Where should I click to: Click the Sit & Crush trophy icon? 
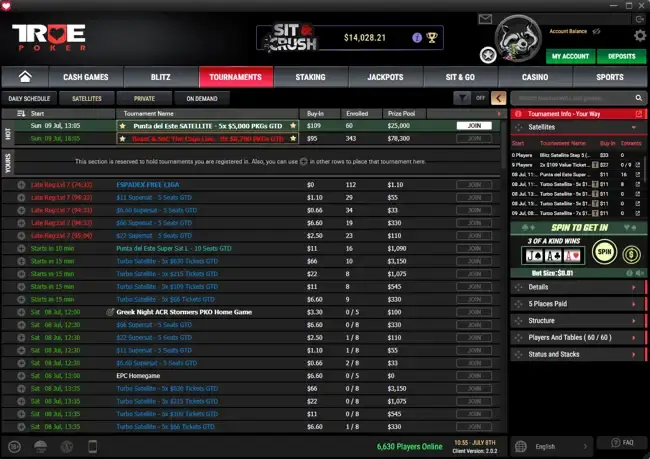(432, 38)
